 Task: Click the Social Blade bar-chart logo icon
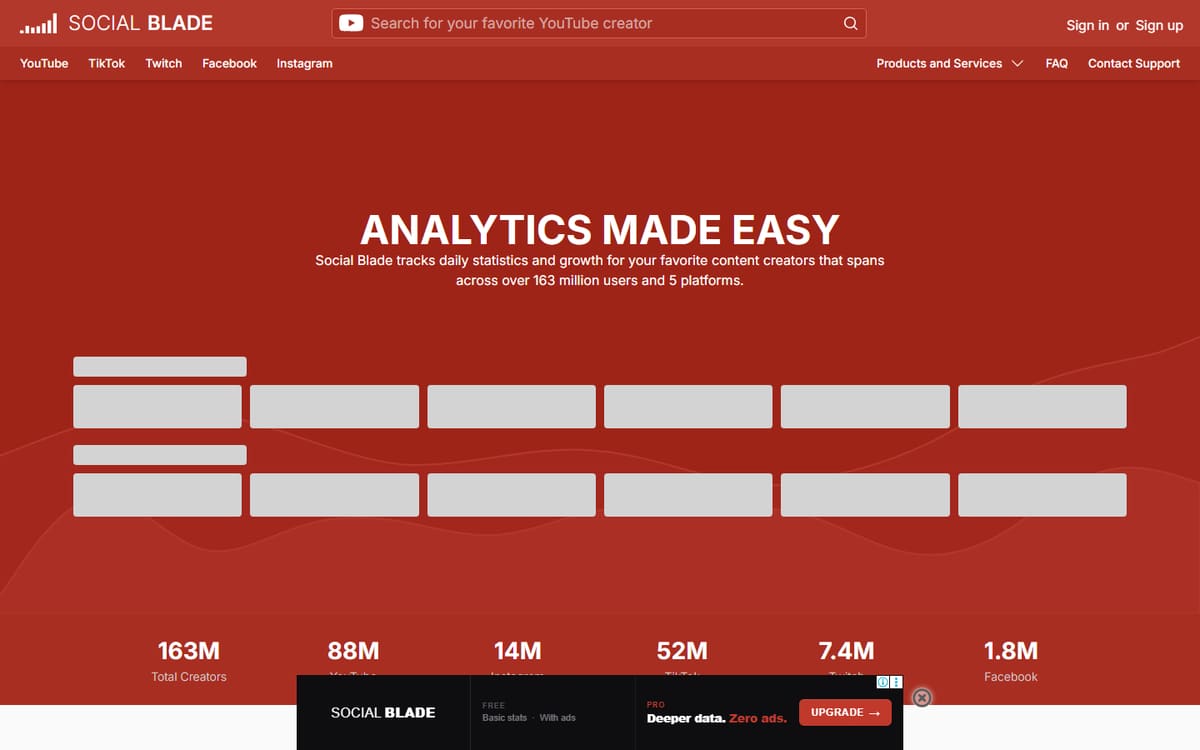pos(38,23)
